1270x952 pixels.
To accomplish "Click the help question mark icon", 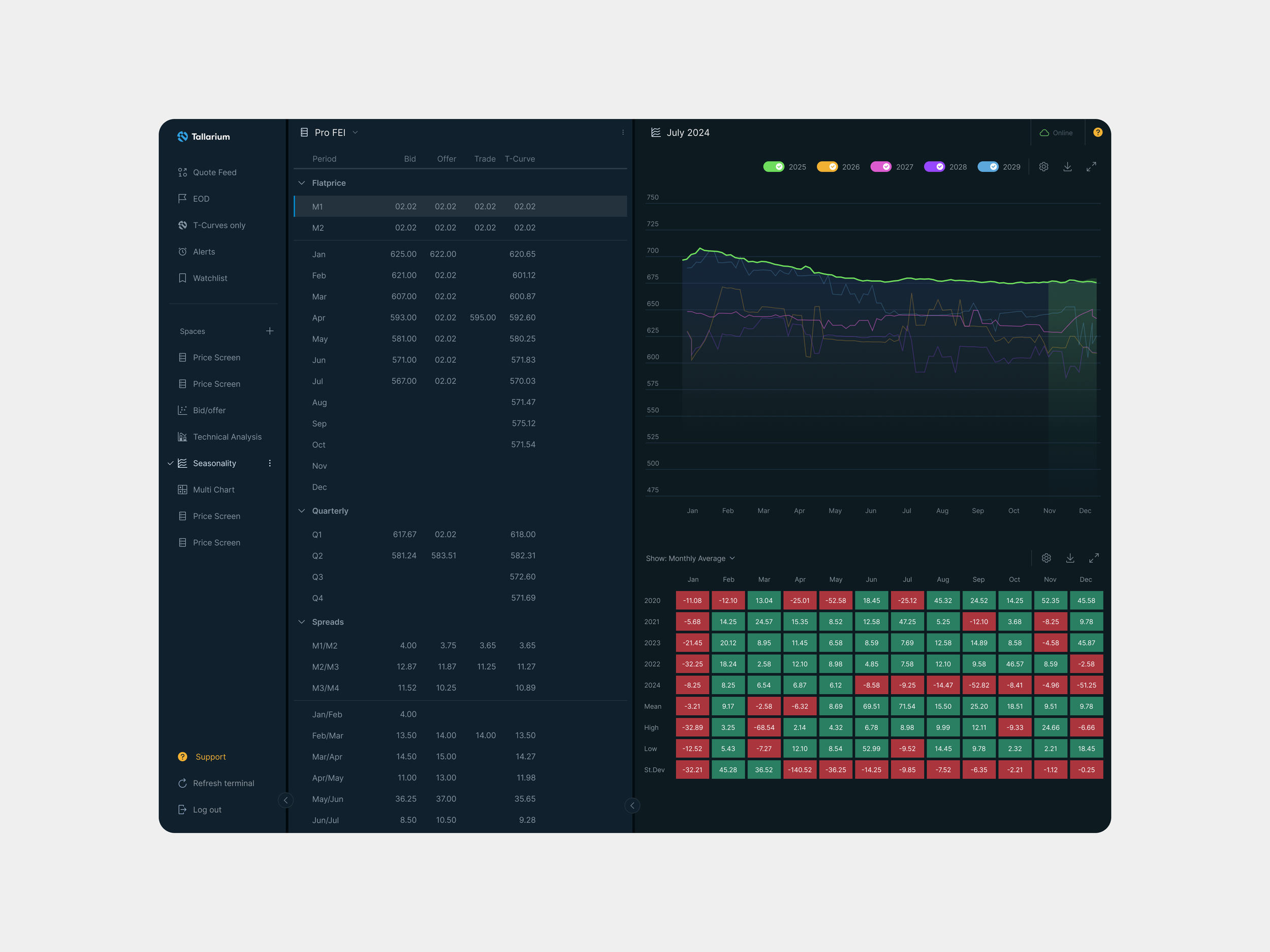I will 1097,133.
